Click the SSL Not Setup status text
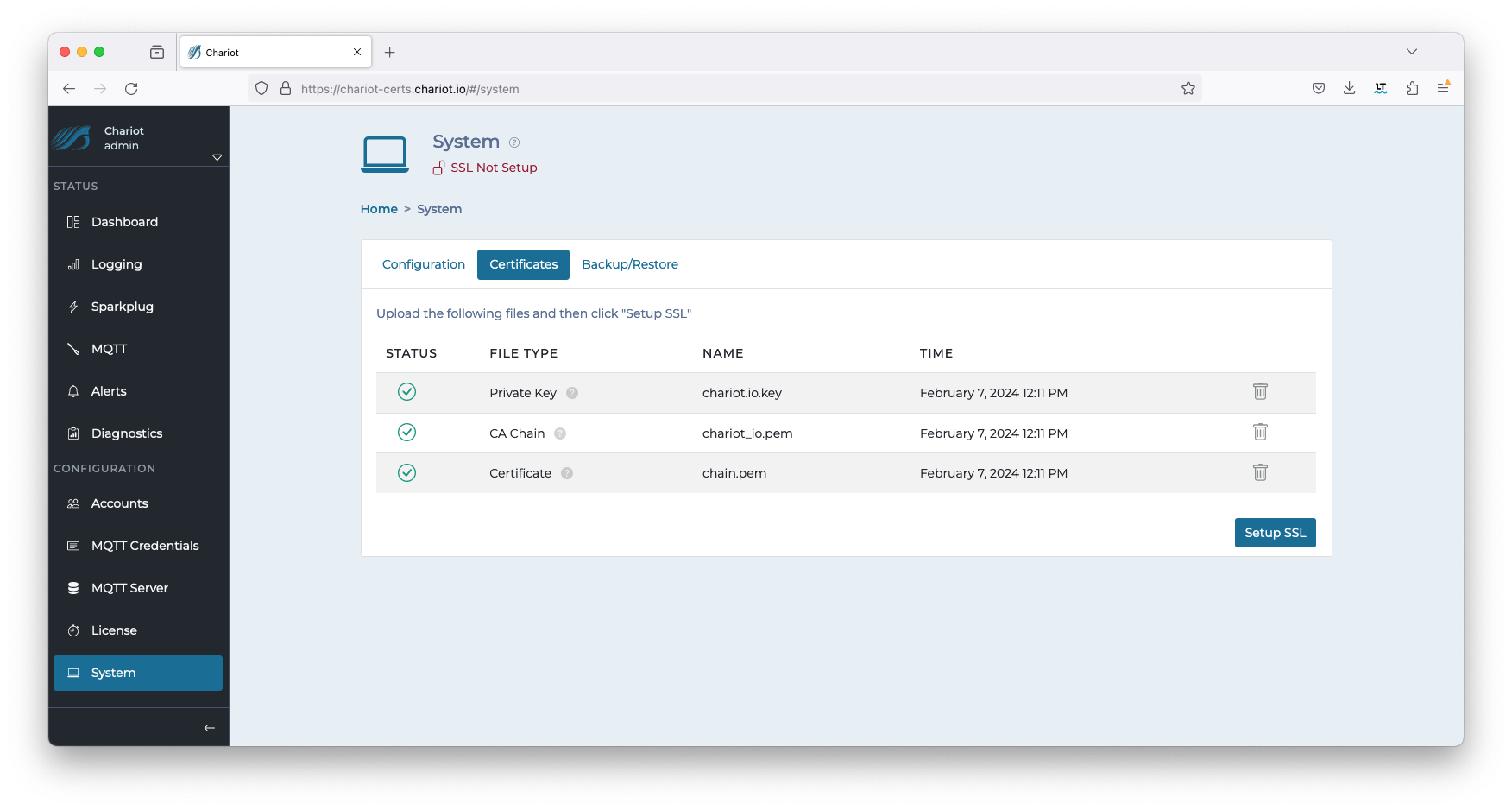 pyautogui.click(x=494, y=168)
